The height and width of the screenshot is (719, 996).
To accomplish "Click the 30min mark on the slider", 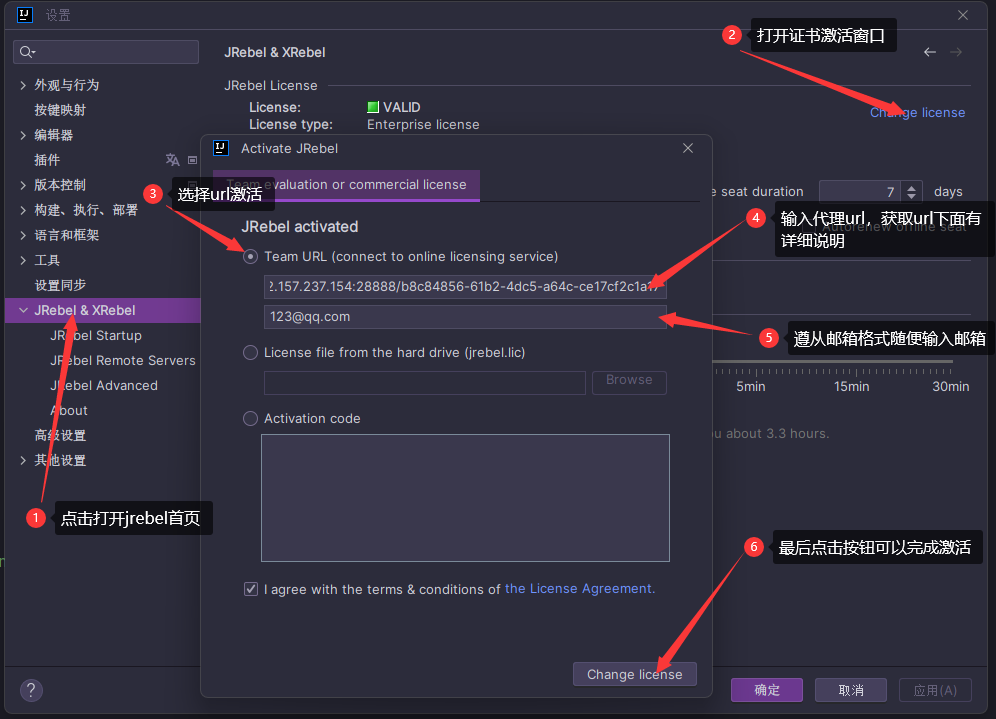I will [950, 386].
